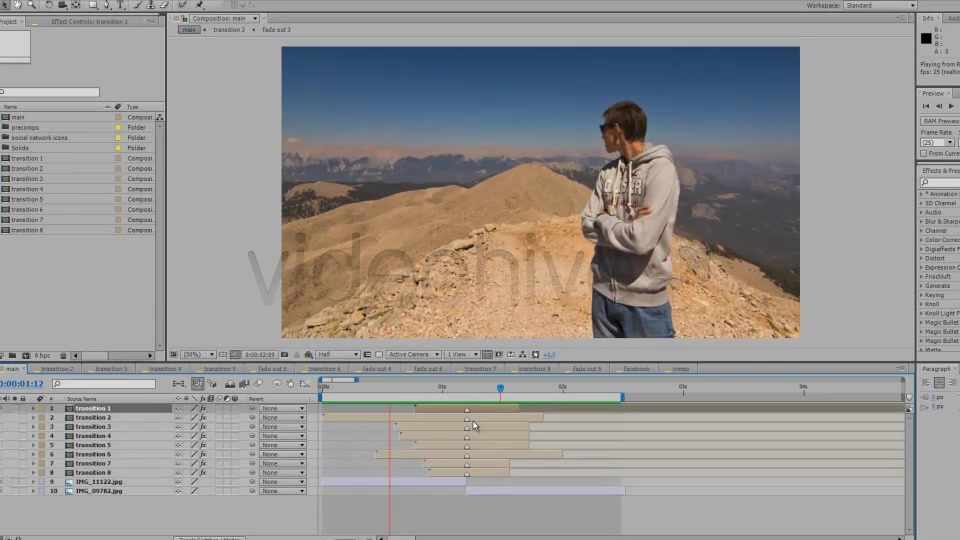The height and width of the screenshot is (540, 960).
Task: Open Frame Rate dropdown in Preview panel
Action: (937, 142)
